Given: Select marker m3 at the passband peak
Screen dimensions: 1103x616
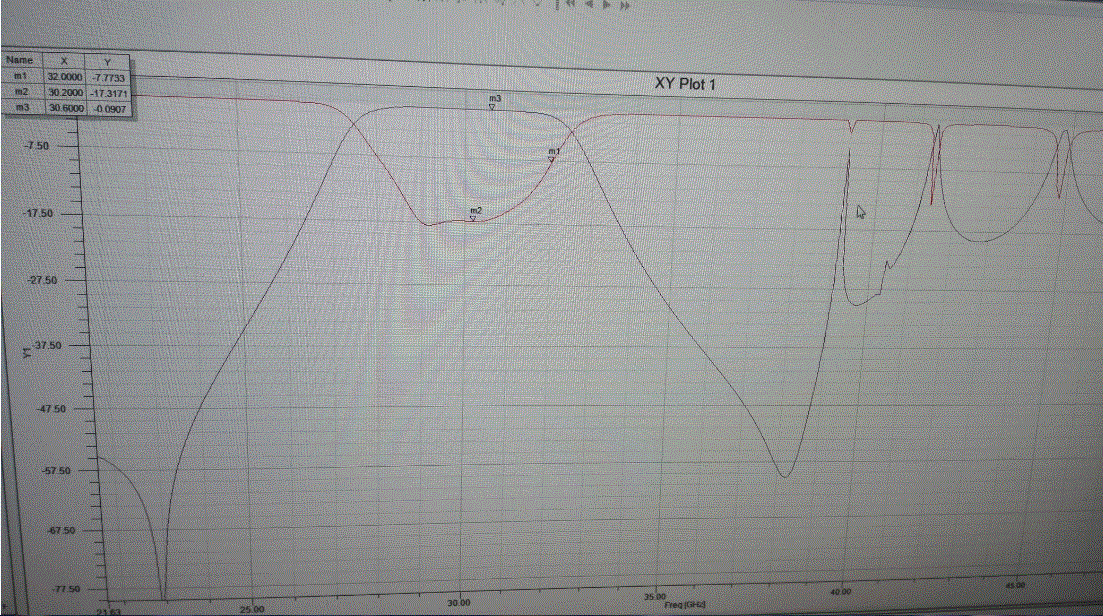Looking at the screenshot, I should 495,102.
